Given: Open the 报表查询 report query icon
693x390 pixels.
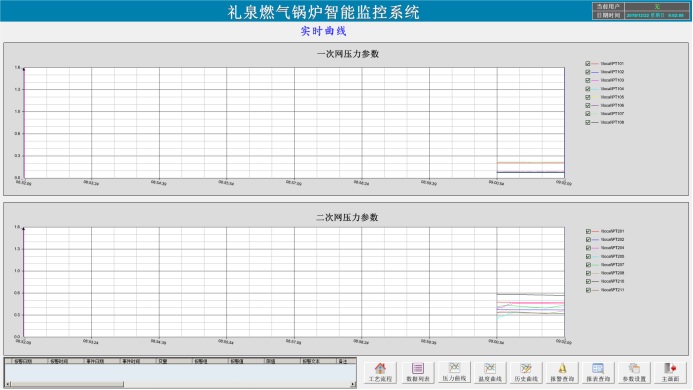Looking at the screenshot, I should click(x=598, y=373).
